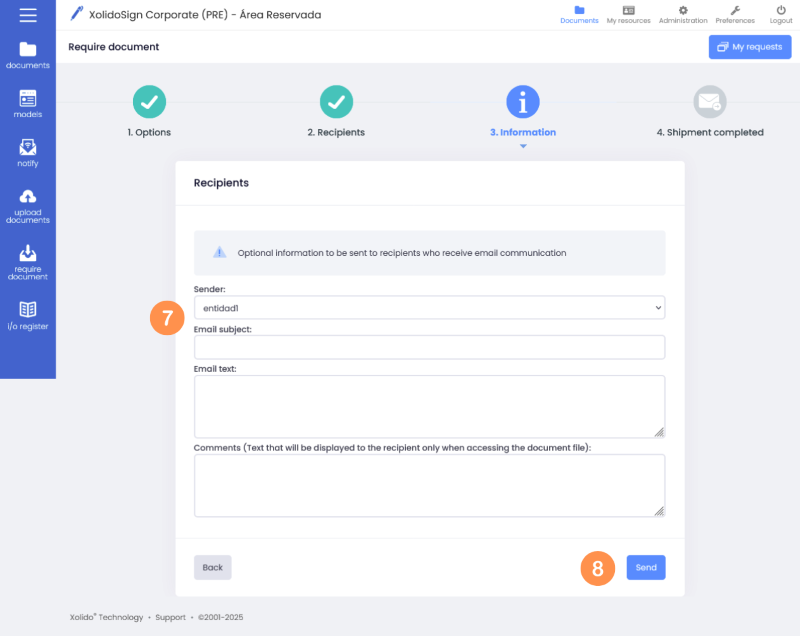Open My requests button
The image size is (800, 636).
(750, 47)
